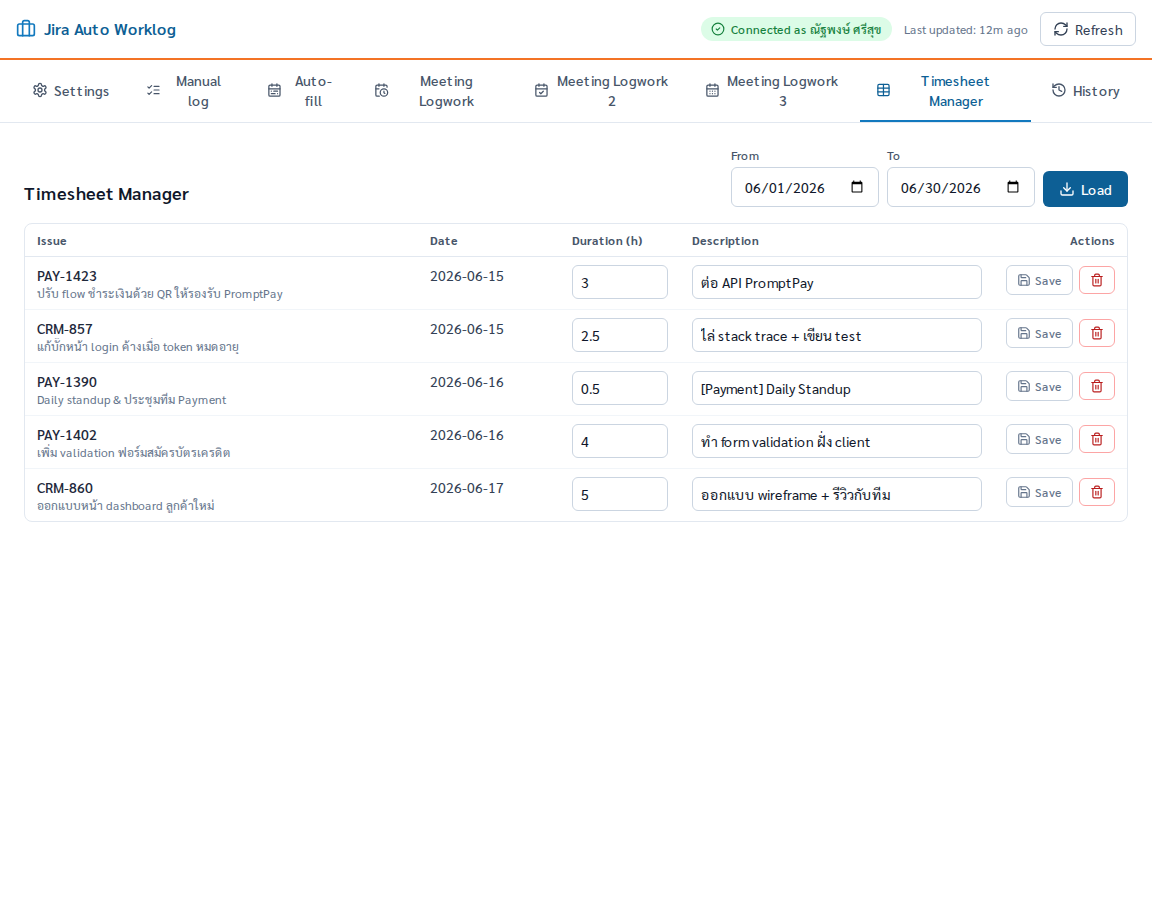The width and height of the screenshot is (1152, 900).
Task: Click the green connected checkmark icon
Action: (718, 29)
